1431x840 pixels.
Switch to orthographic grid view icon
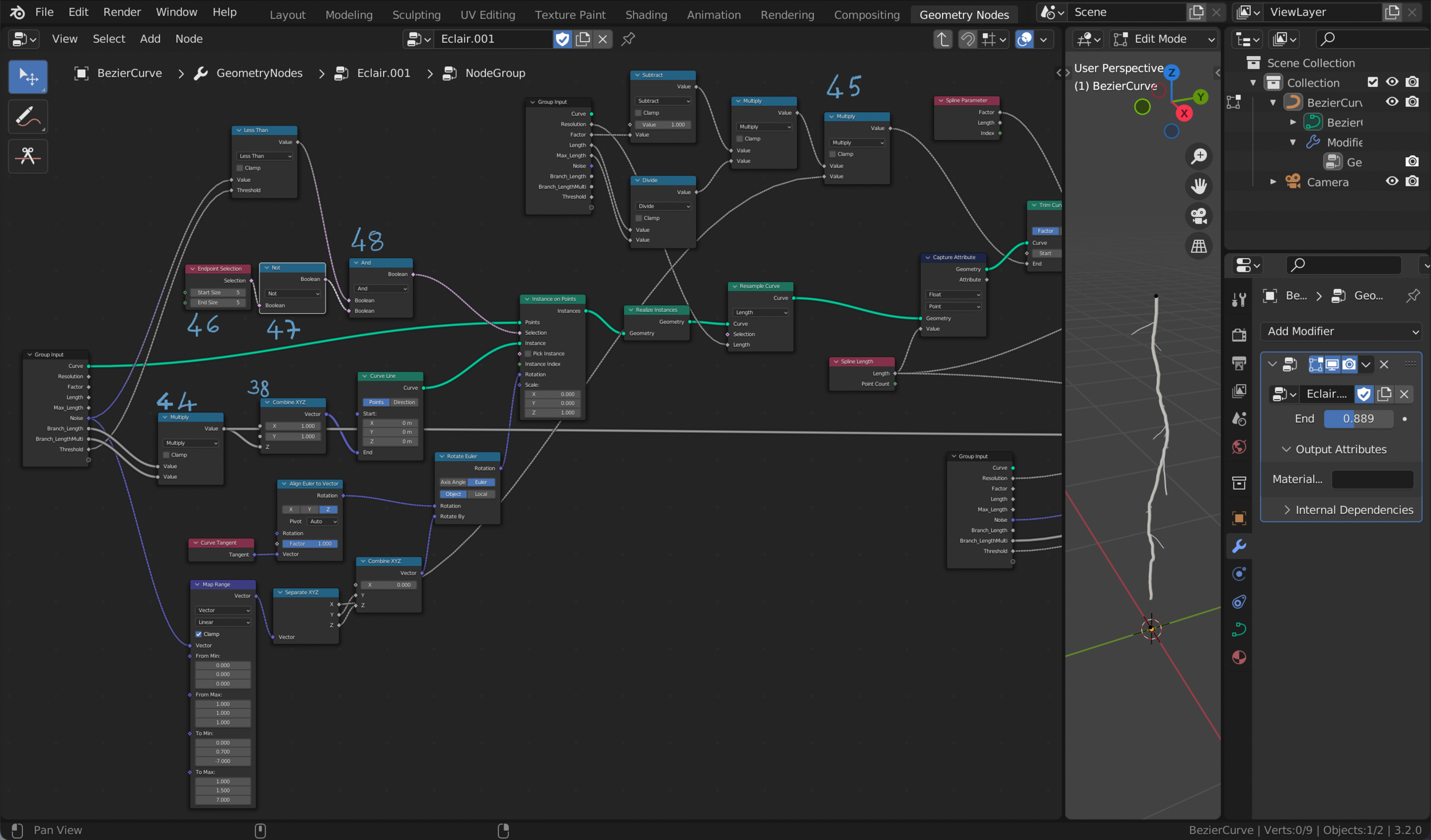pos(1199,247)
